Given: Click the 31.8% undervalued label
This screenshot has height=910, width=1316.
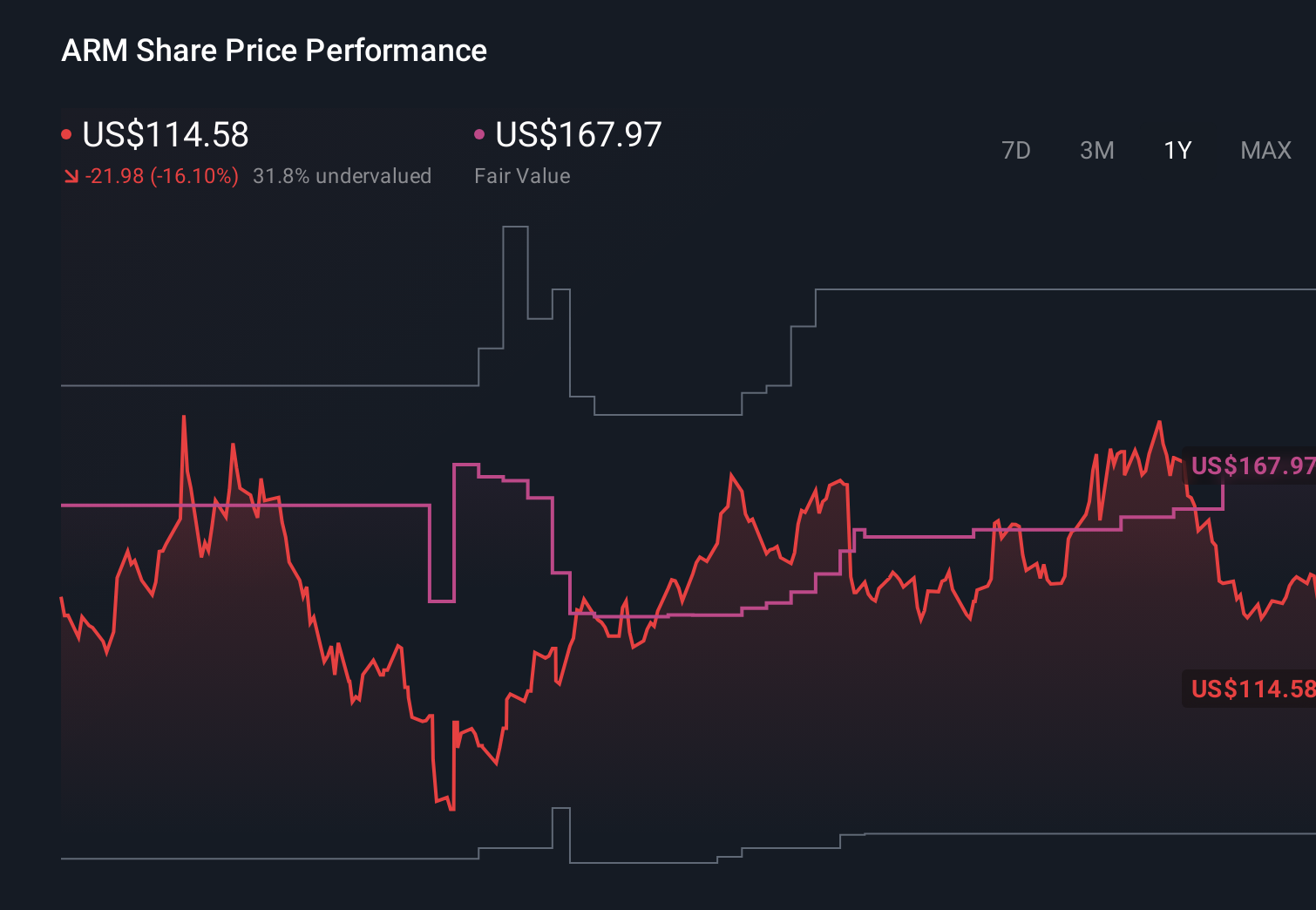Looking at the screenshot, I should [343, 176].
